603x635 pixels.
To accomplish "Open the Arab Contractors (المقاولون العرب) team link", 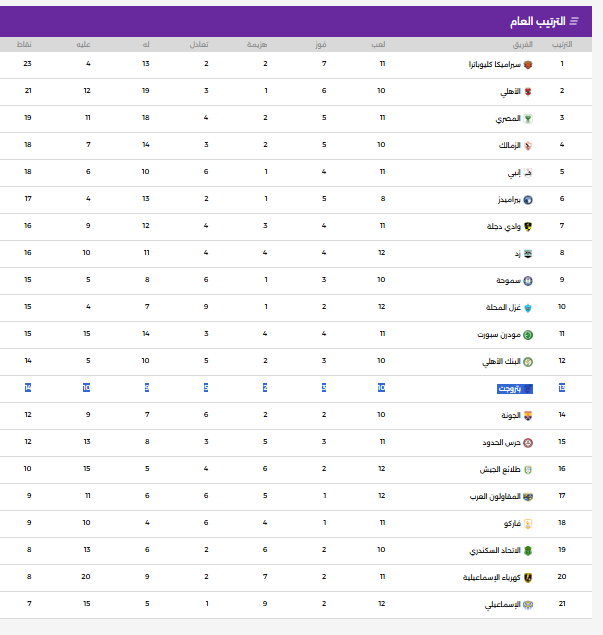I will [493, 497].
